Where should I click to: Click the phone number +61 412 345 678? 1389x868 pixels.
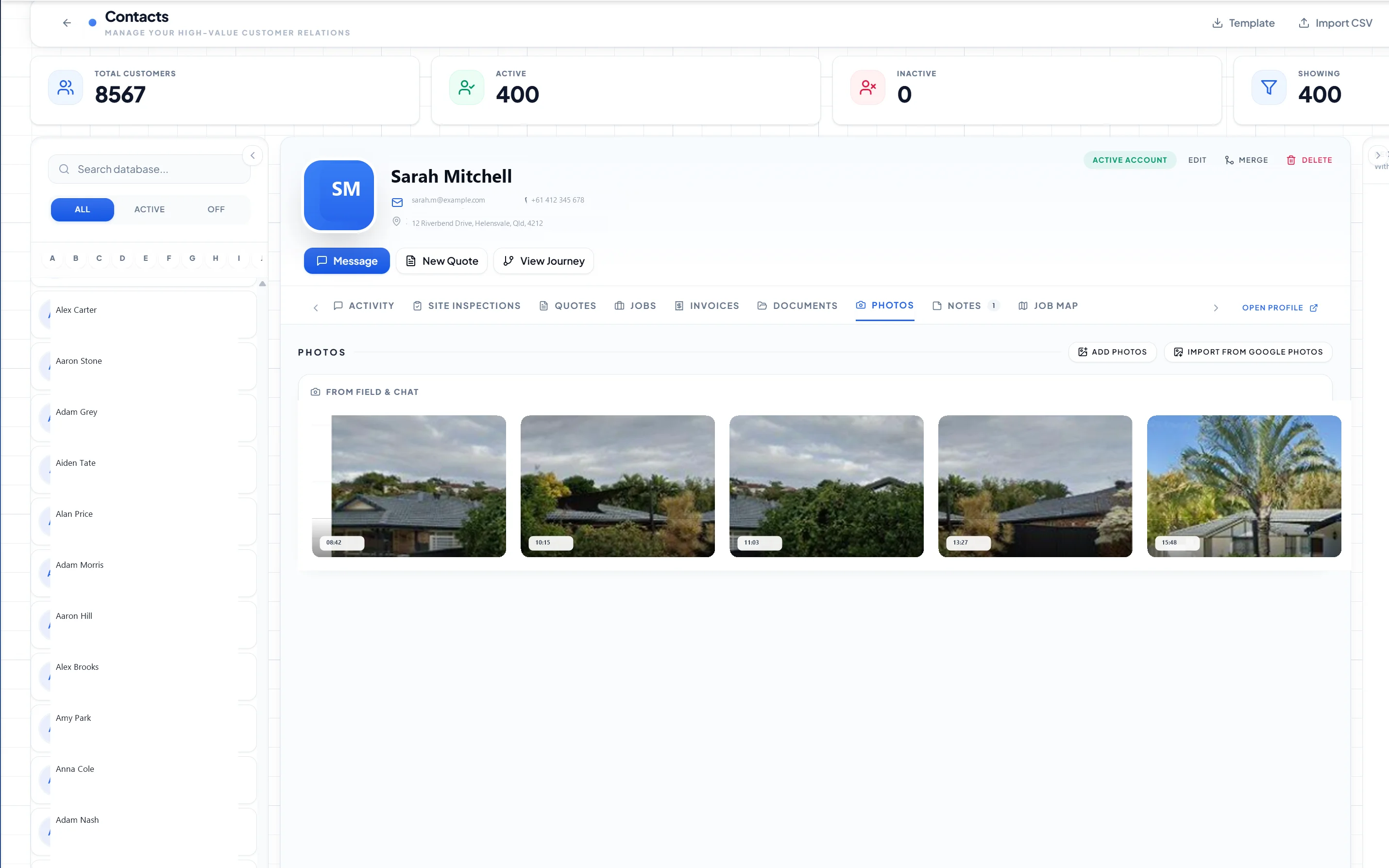(558, 200)
